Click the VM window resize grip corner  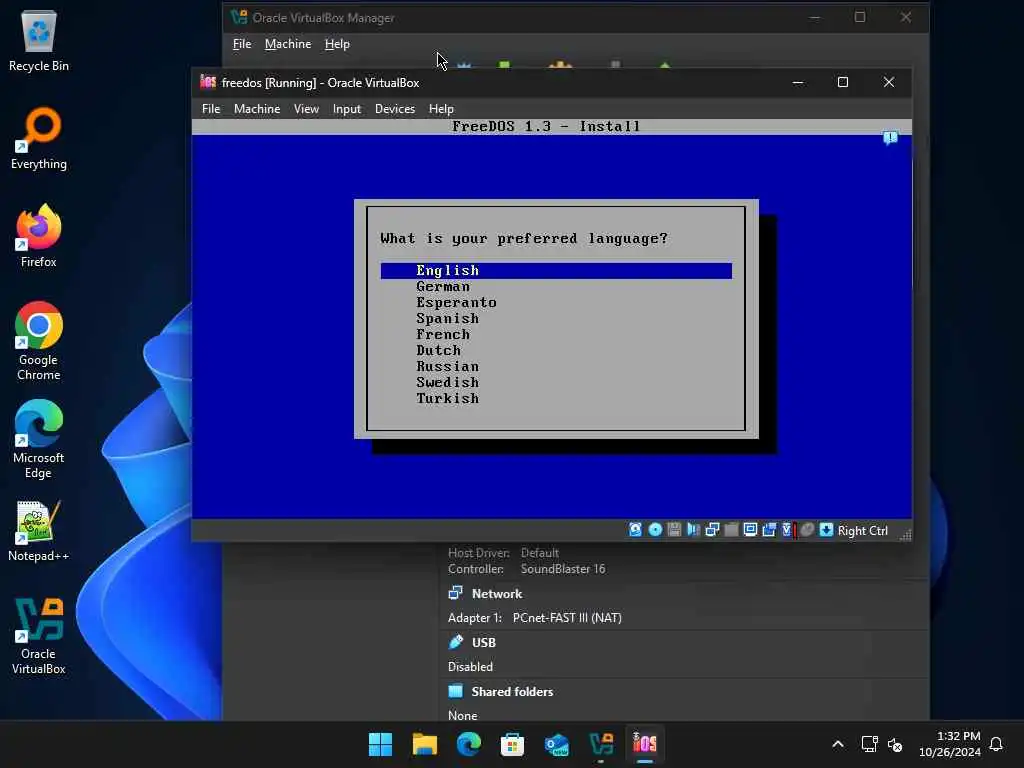pos(905,535)
